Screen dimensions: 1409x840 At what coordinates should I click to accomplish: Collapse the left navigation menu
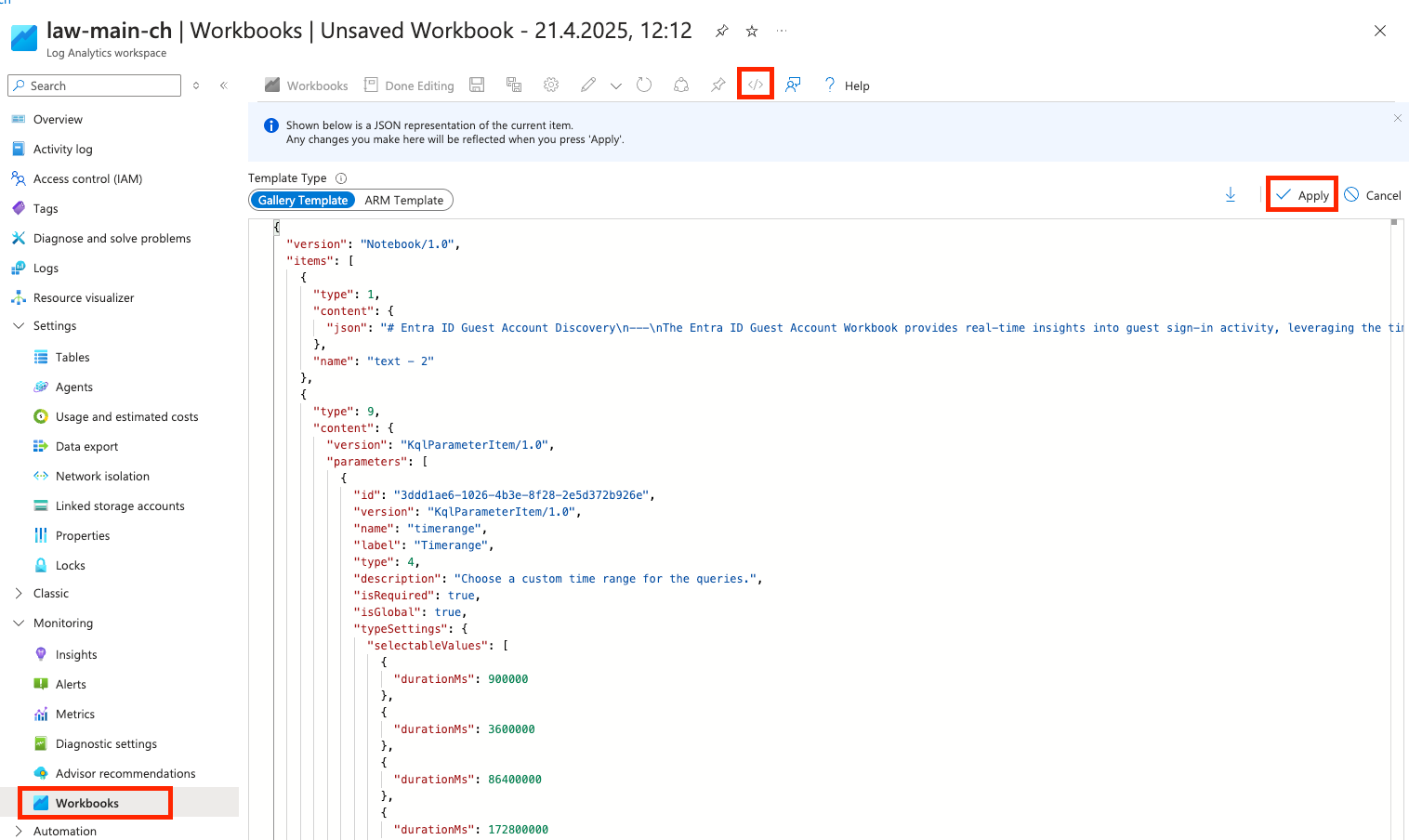pyautogui.click(x=224, y=85)
